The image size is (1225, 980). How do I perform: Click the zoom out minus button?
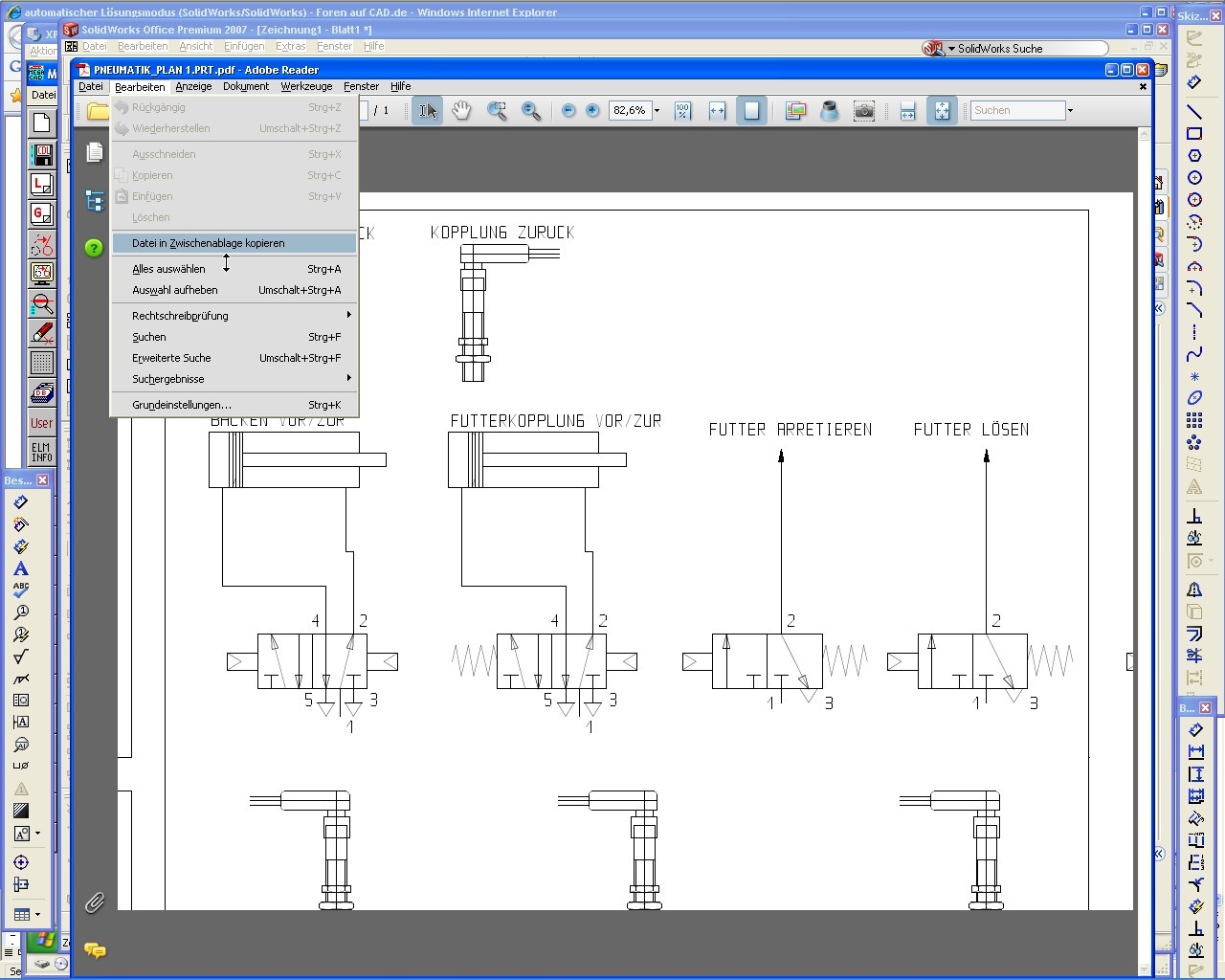(568, 111)
